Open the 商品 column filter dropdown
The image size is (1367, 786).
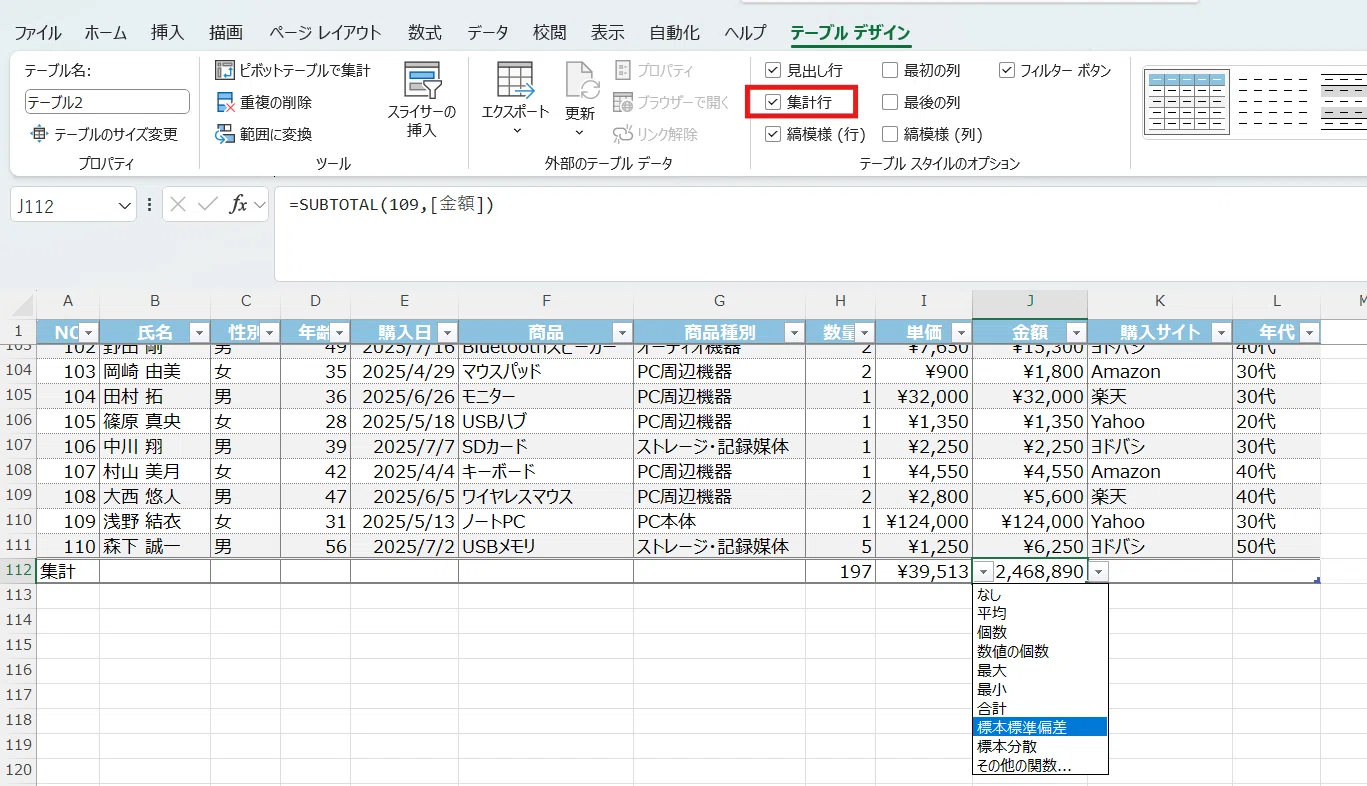tap(621, 333)
